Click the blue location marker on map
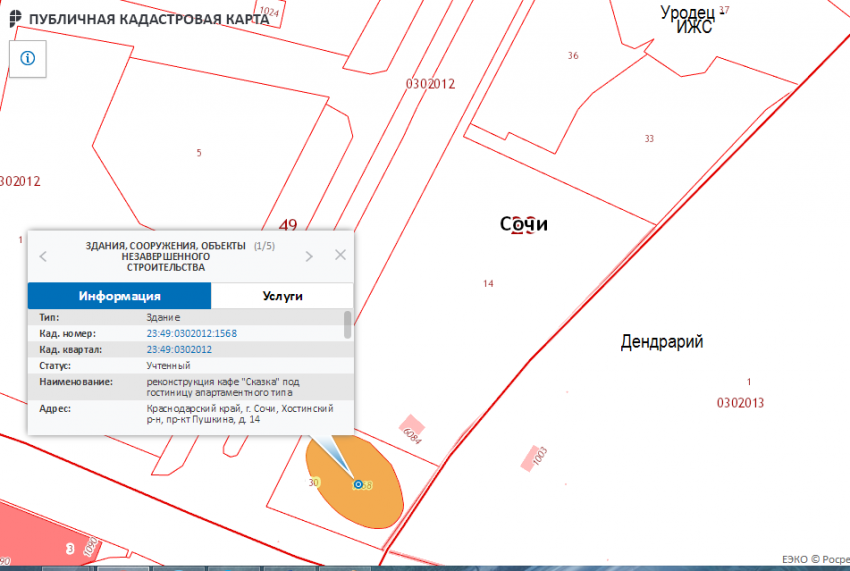This screenshot has width=850, height=571. click(357, 484)
